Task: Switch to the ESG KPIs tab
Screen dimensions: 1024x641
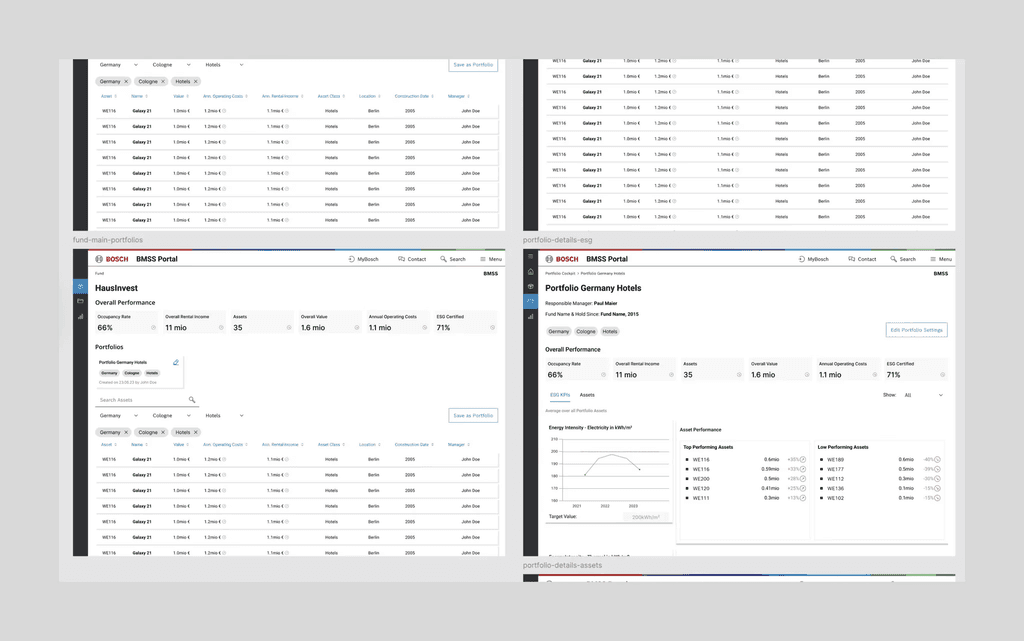Action: (560, 395)
